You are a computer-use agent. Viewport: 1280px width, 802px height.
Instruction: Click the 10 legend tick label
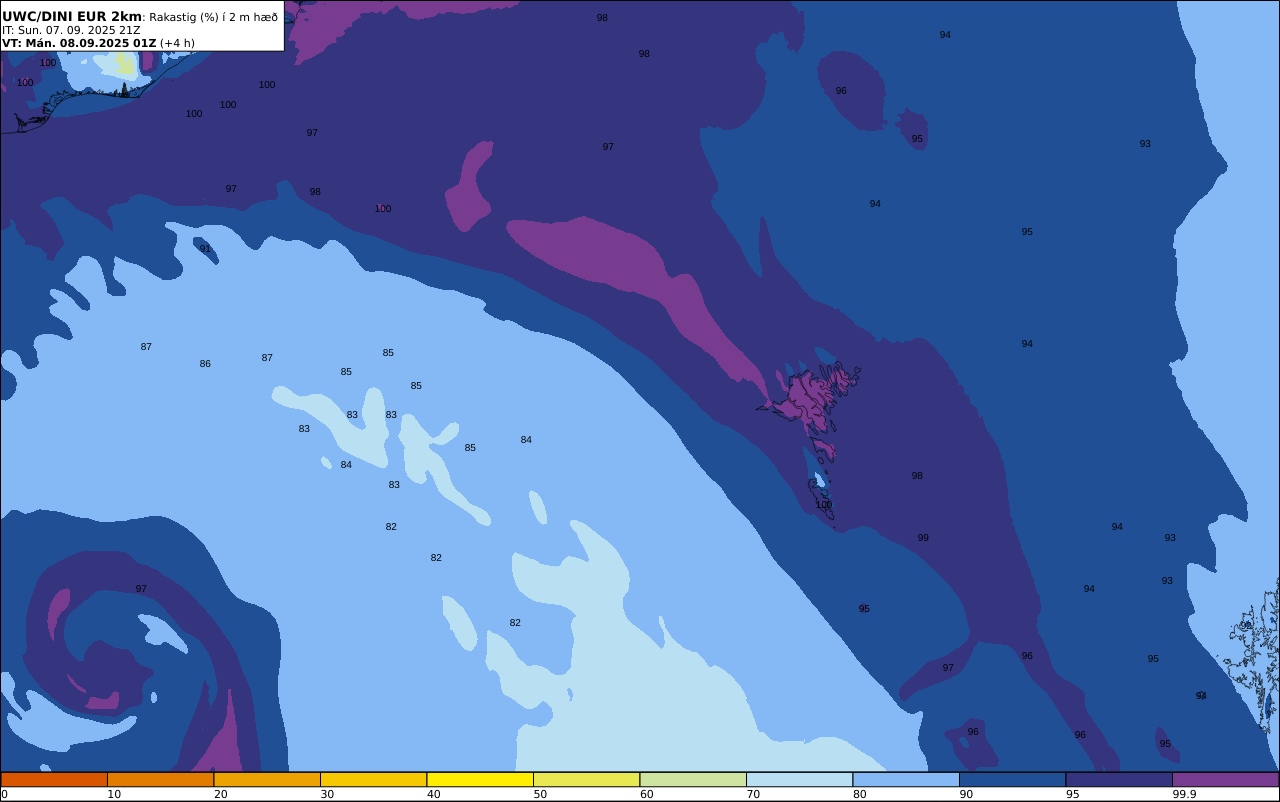(114, 794)
